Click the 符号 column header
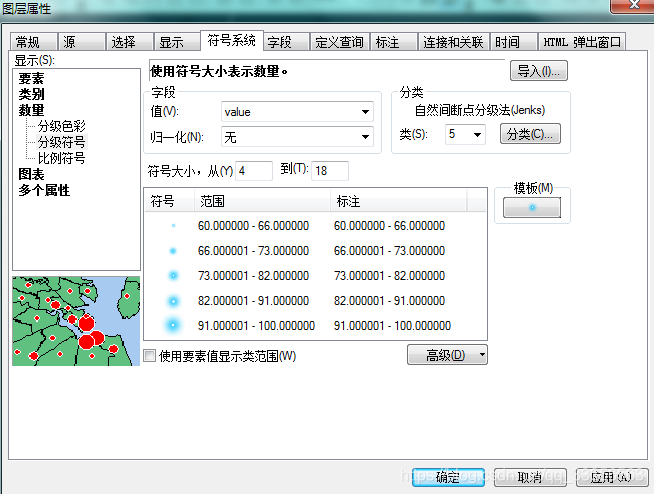This screenshot has width=654, height=494. [x=169, y=201]
